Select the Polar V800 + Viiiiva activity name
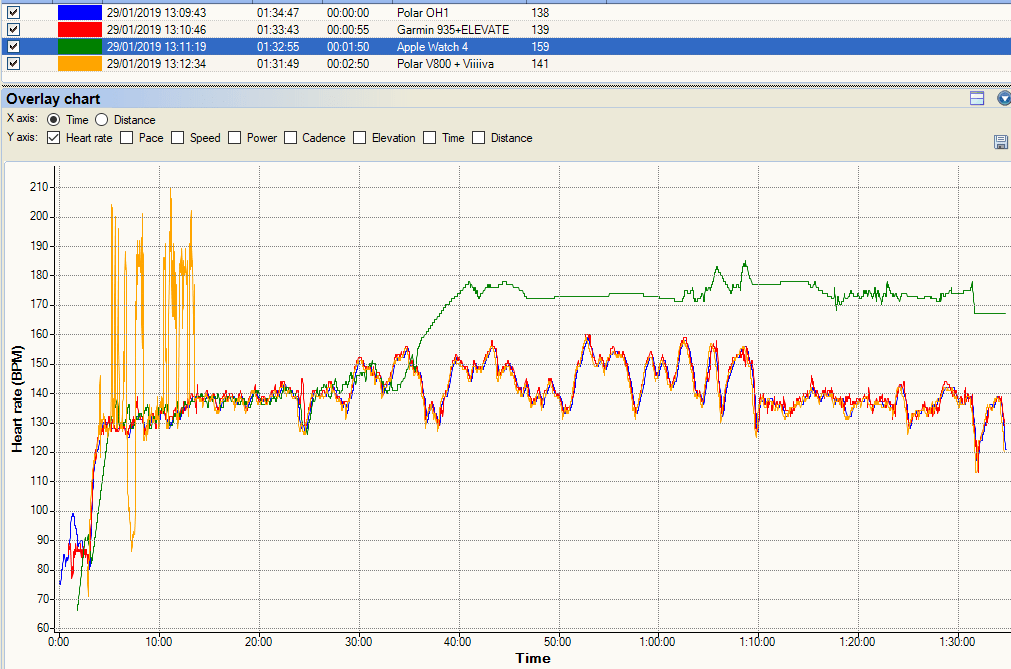1011x669 pixels. pos(445,63)
